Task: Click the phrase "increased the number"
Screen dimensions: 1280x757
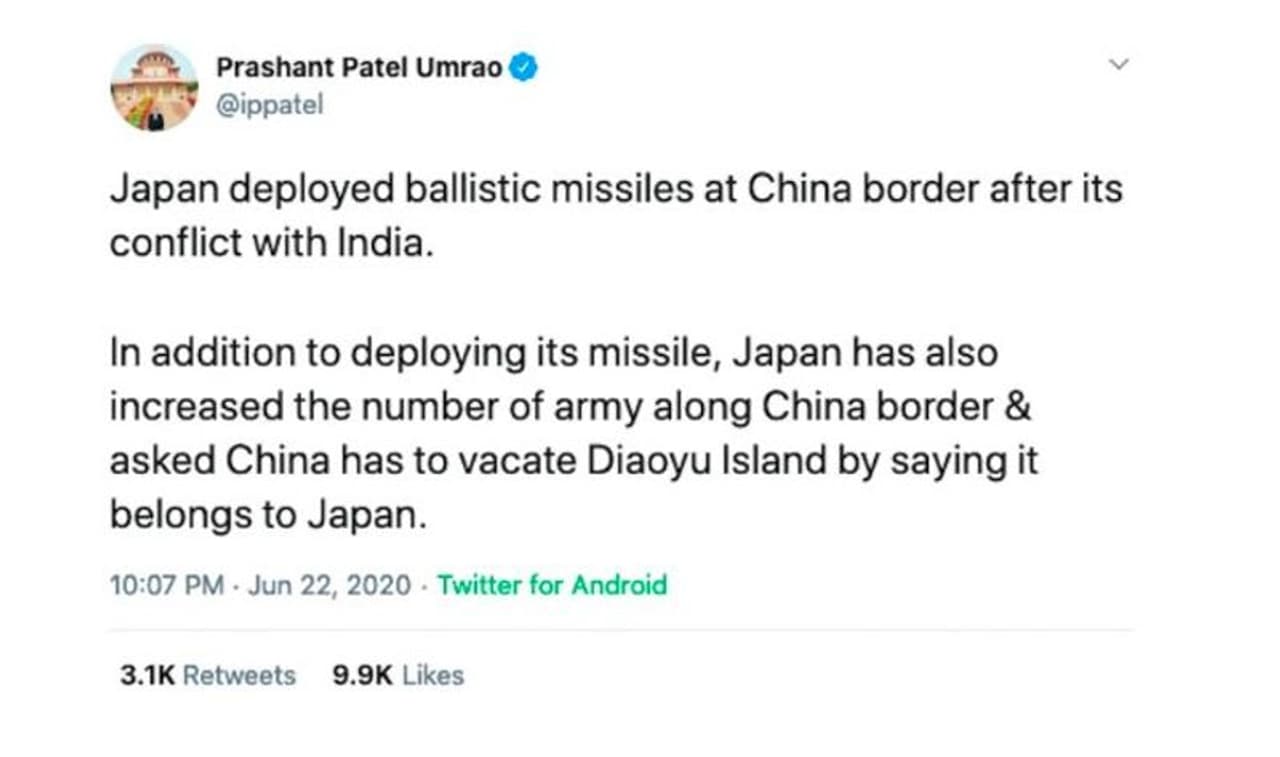Action: [273, 408]
